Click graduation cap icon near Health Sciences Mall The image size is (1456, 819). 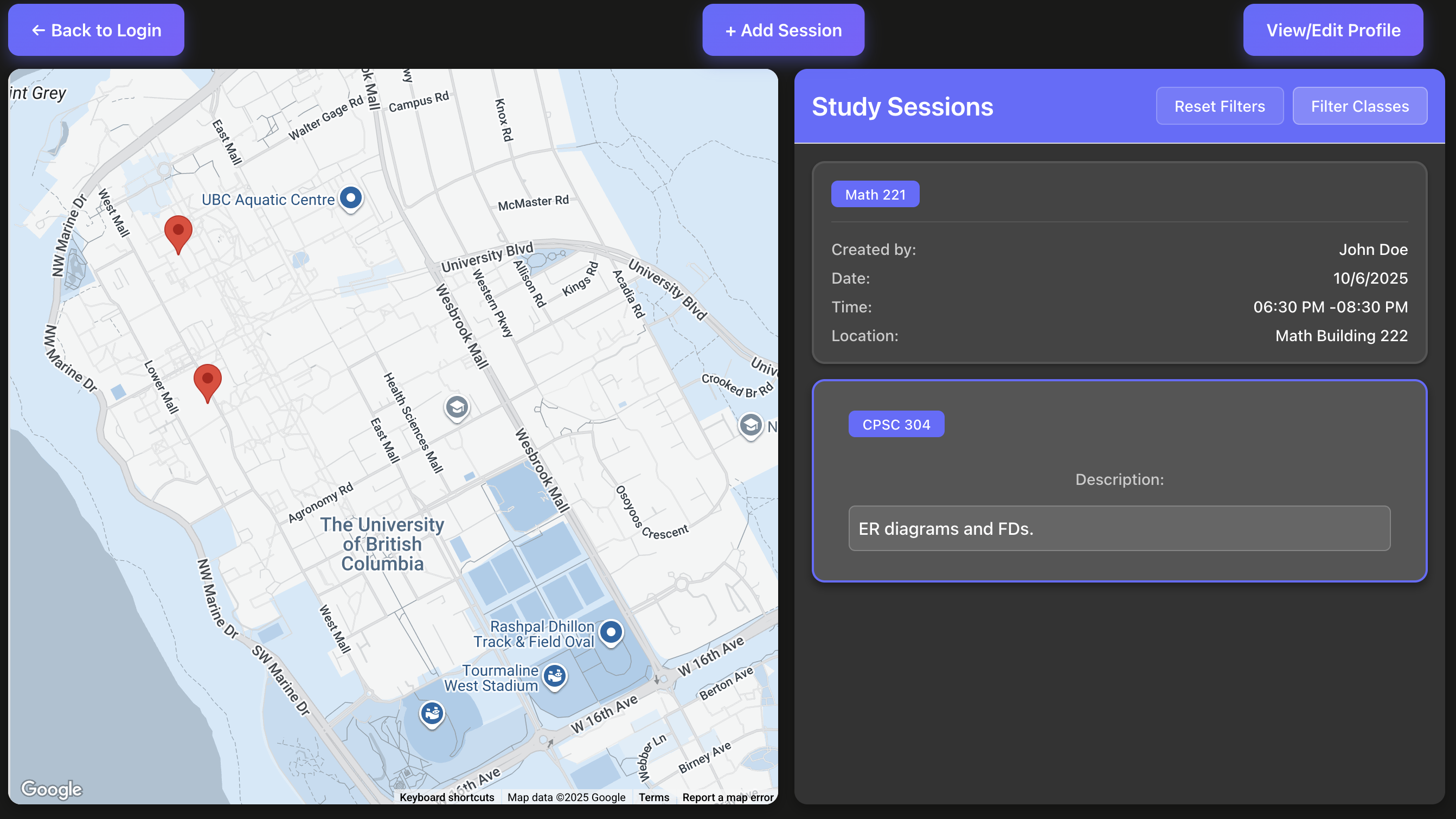457,407
